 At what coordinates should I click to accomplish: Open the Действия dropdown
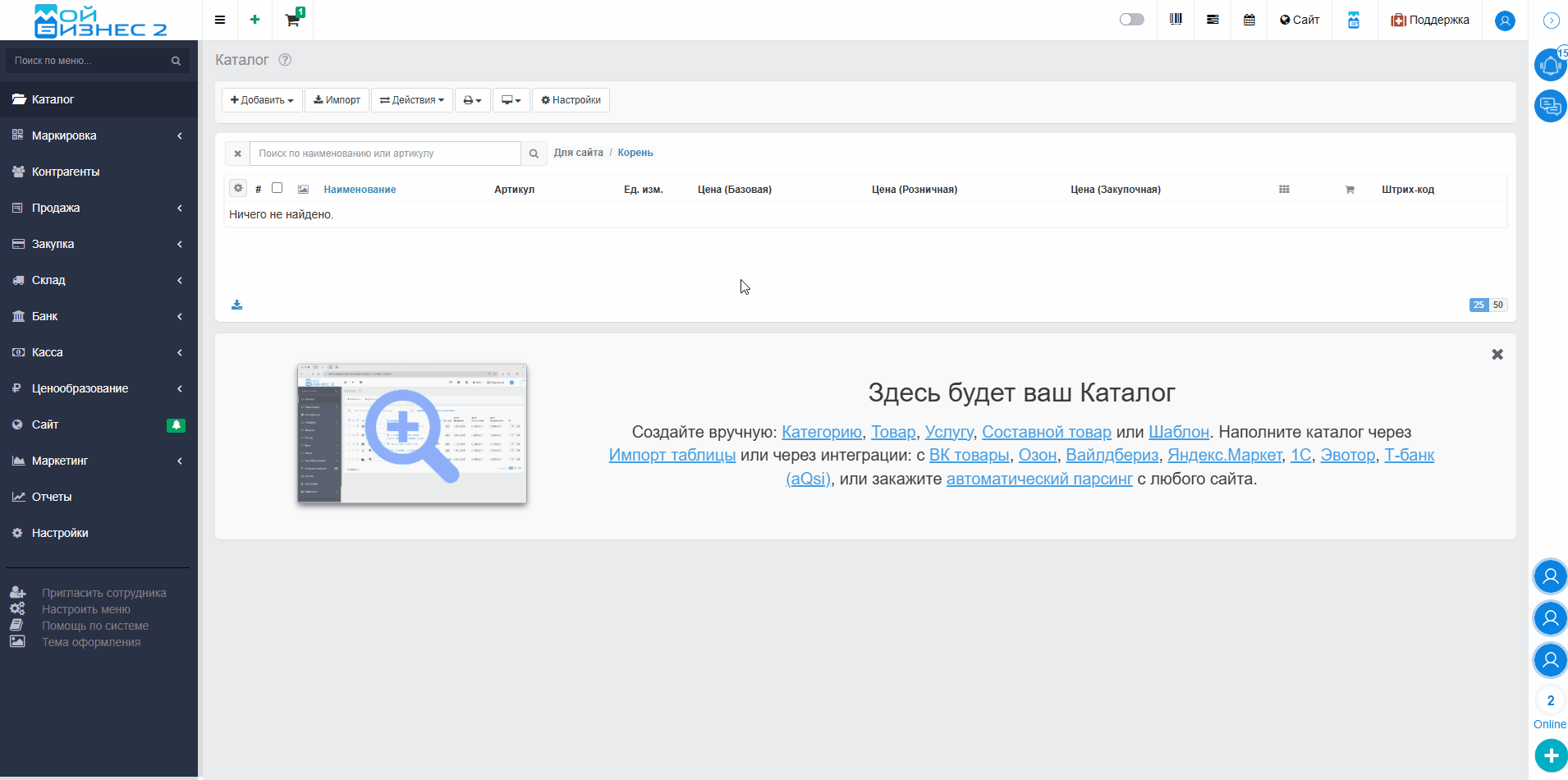click(x=412, y=100)
